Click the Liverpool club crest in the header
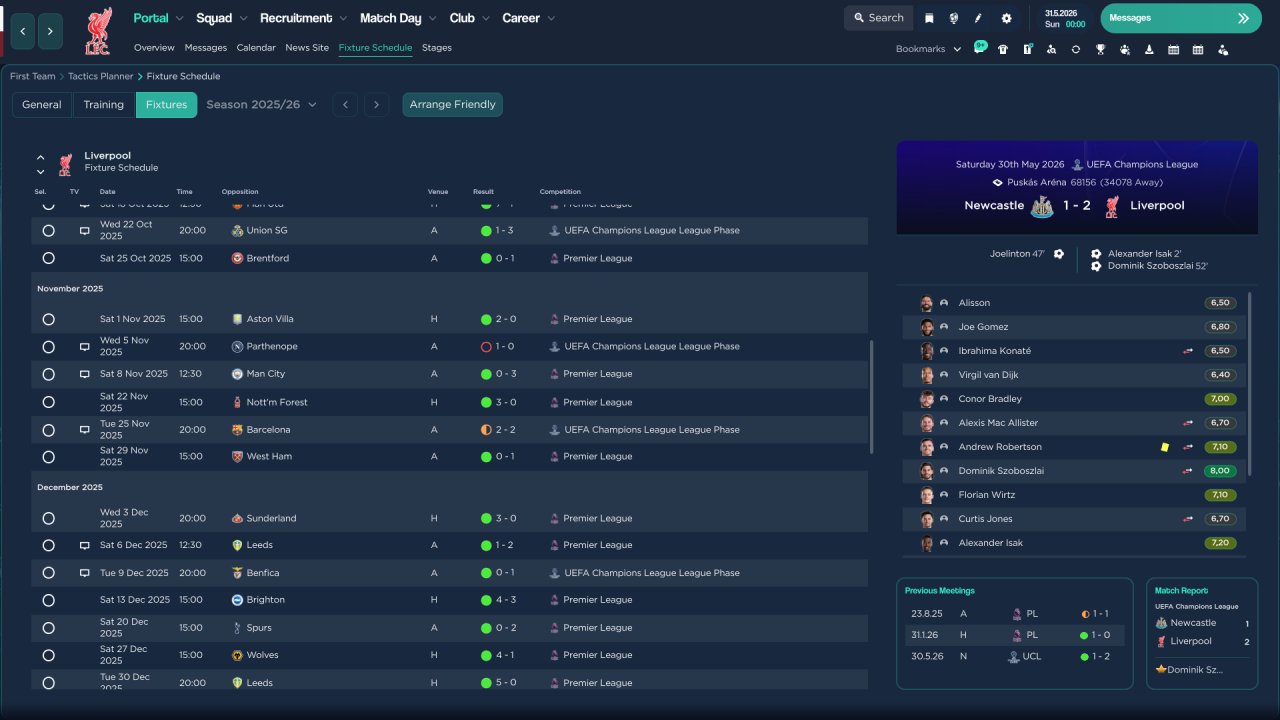Screen dimensions: 1280x720 (x=98, y=30)
